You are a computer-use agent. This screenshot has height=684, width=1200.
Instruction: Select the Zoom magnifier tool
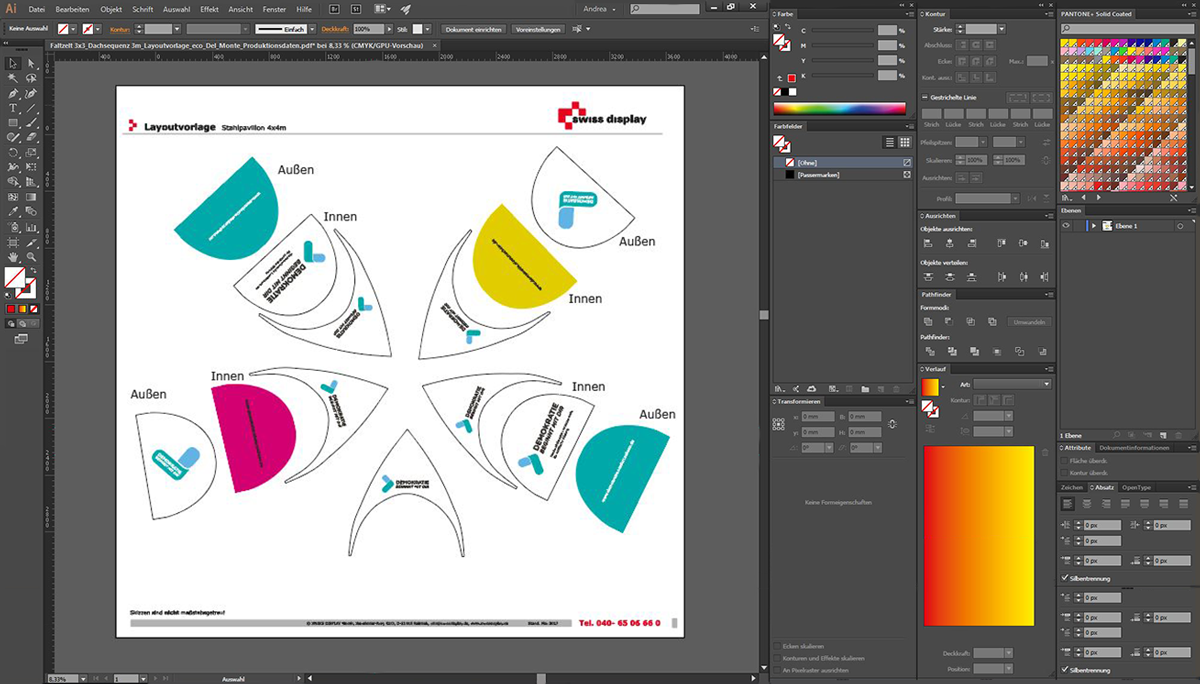click(31, 256)
